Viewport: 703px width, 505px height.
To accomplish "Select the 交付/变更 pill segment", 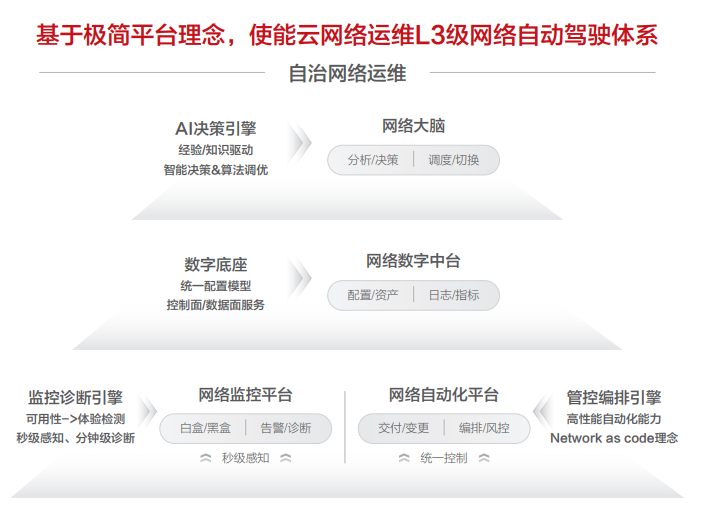I will (x=404, y=428).
